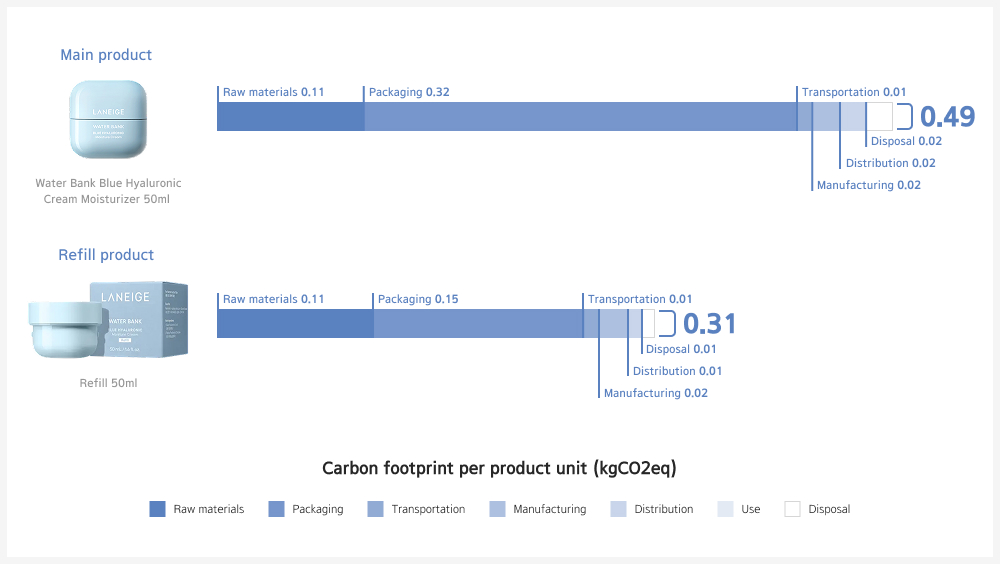Click the 'Distribution 0.01' label

point(677,371)
